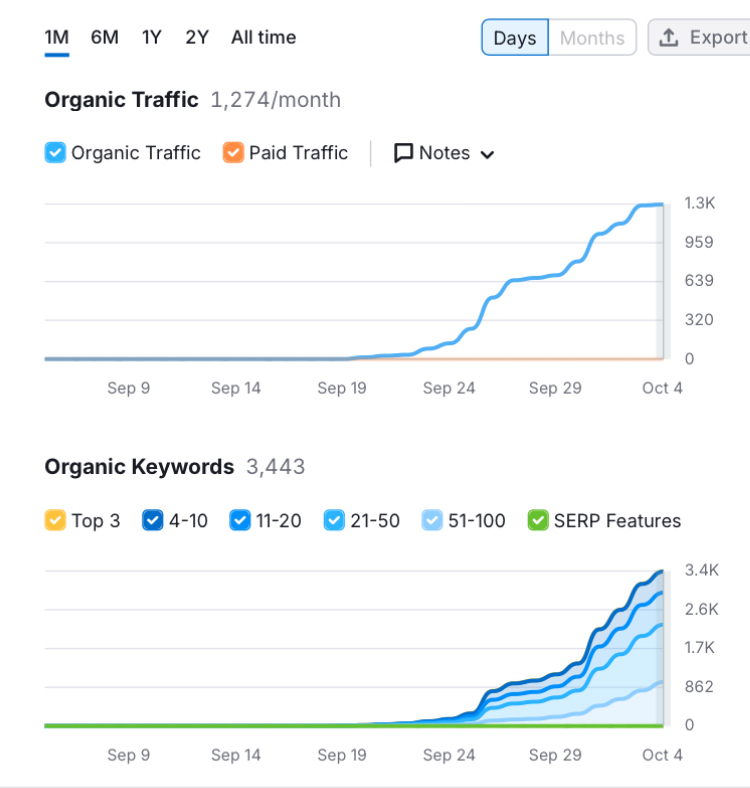The height and width of the screenshot is (788, 750).
Task: Click the Notes speech bubble icon
Action: pos(403,153)
